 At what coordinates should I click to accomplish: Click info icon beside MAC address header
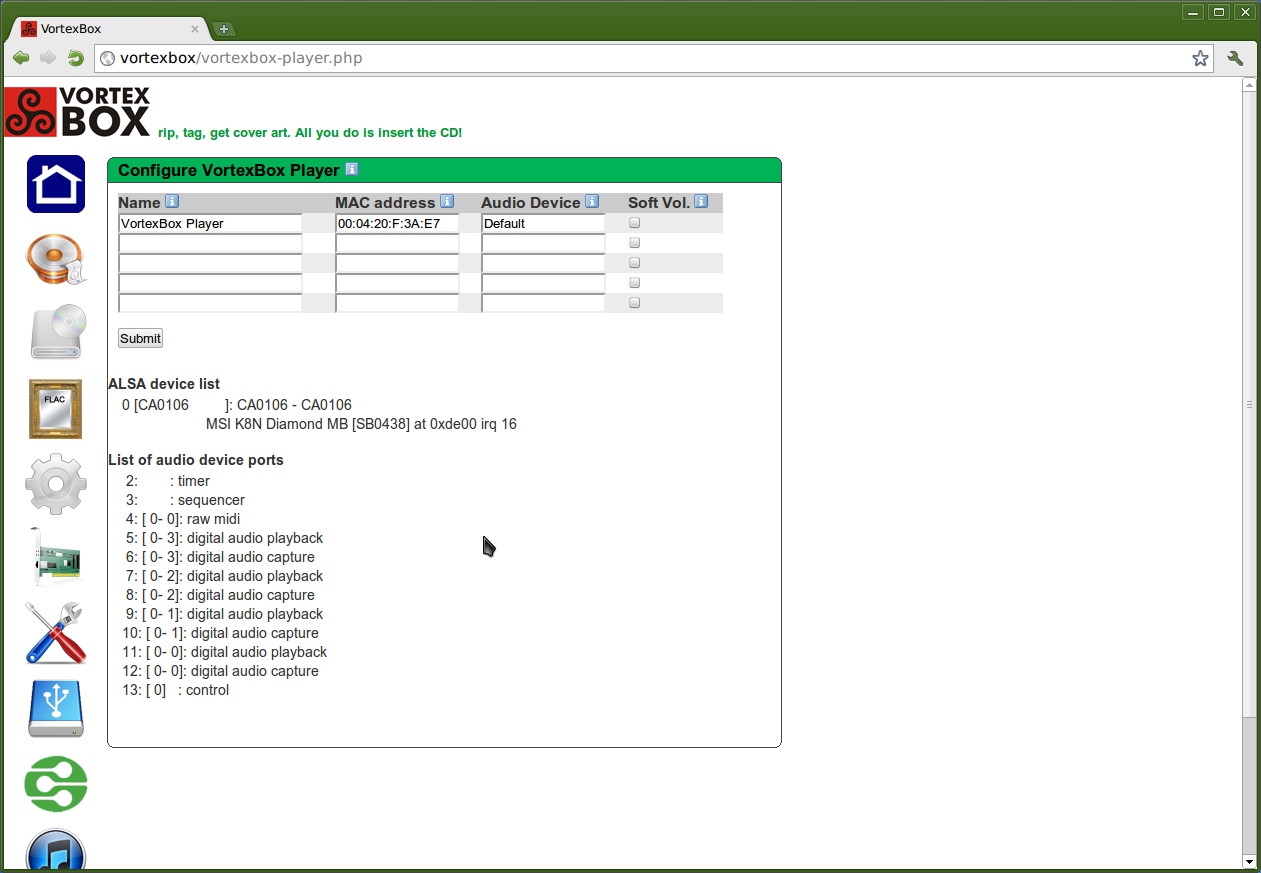[x=446, y=202]
